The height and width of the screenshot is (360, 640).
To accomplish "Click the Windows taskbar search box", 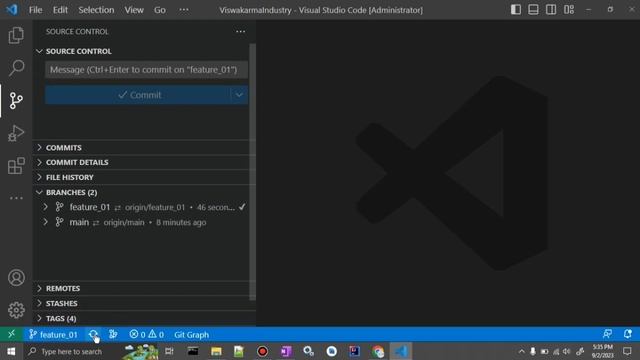I will [72, 351].
